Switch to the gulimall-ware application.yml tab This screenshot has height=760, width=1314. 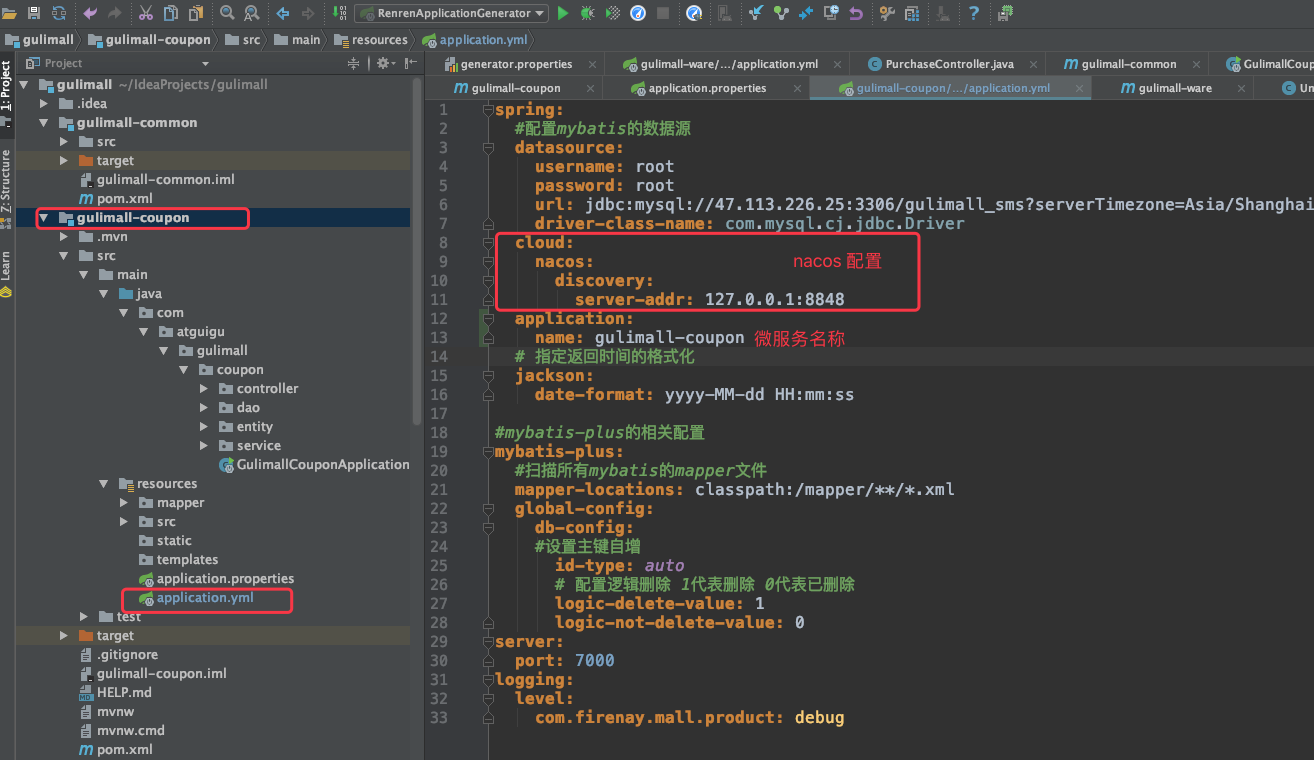729,64
